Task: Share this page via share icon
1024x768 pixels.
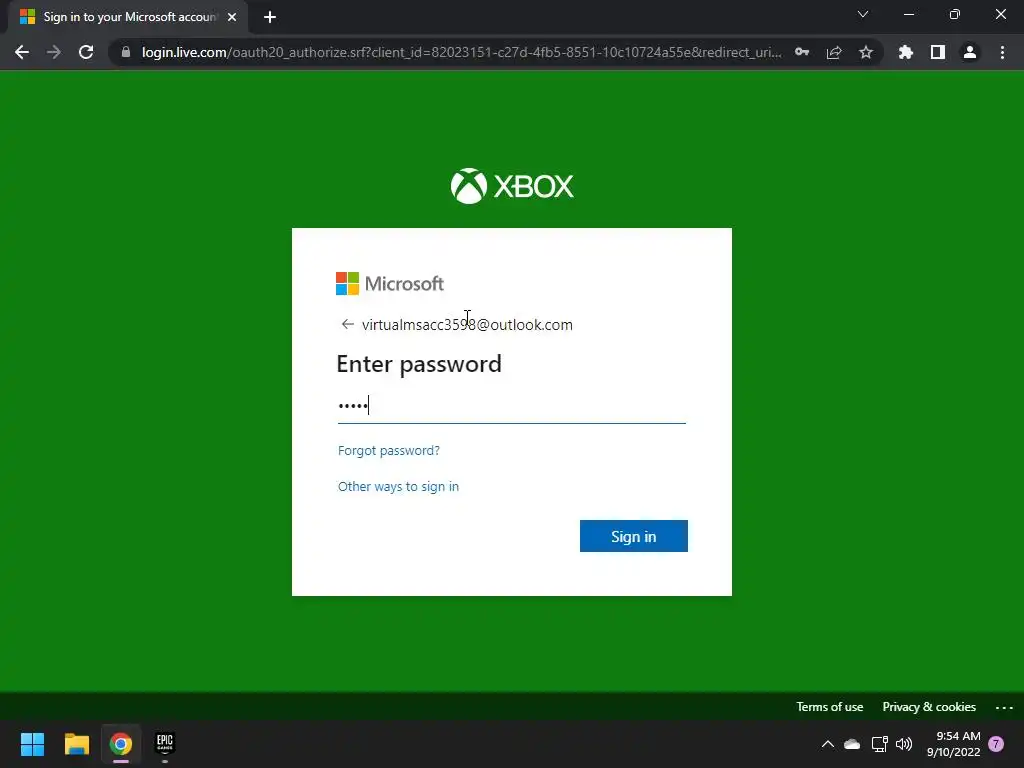Action: [834, 52]
